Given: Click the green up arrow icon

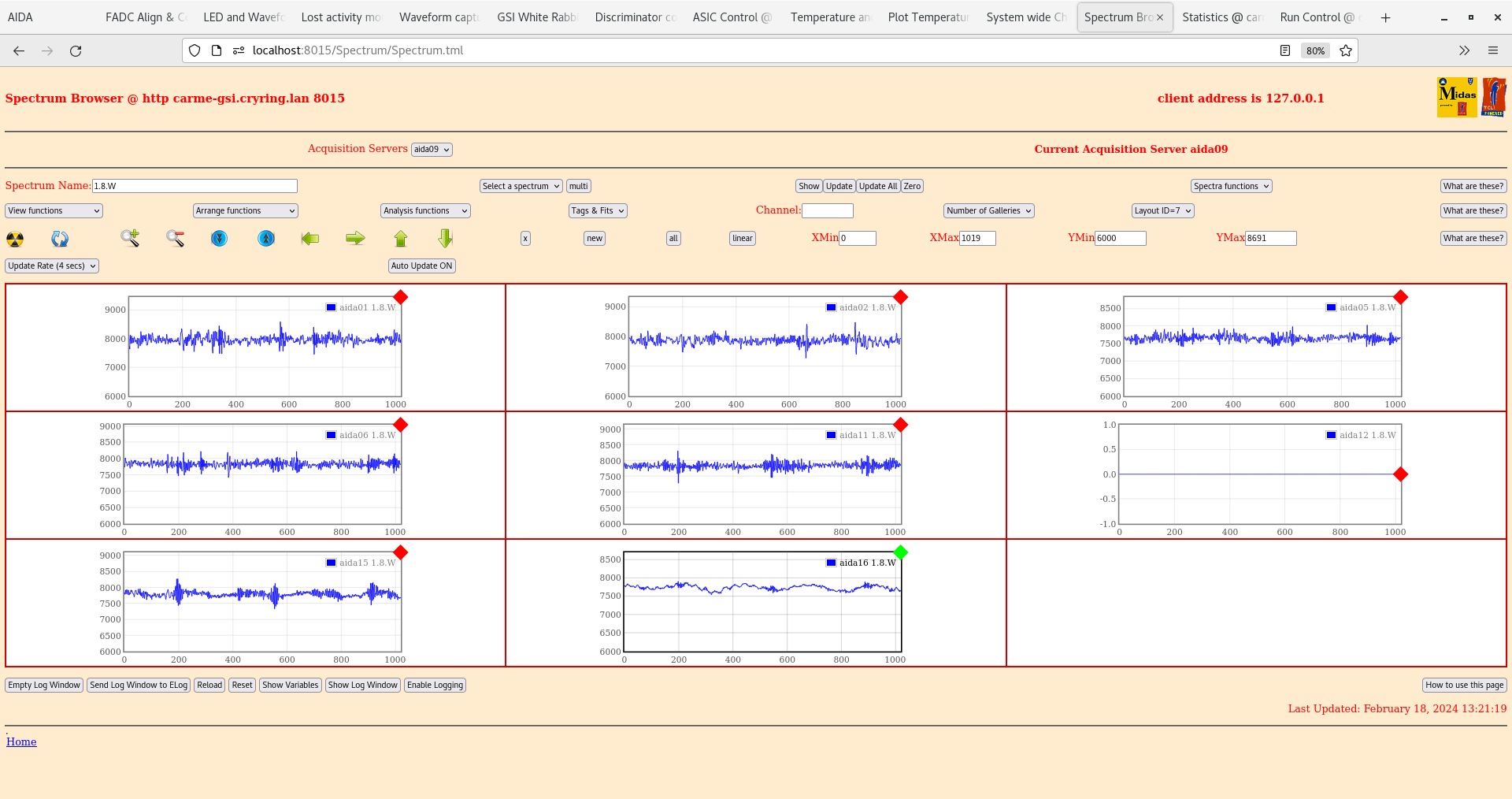Looking at the screenshot, I should 401,238.
